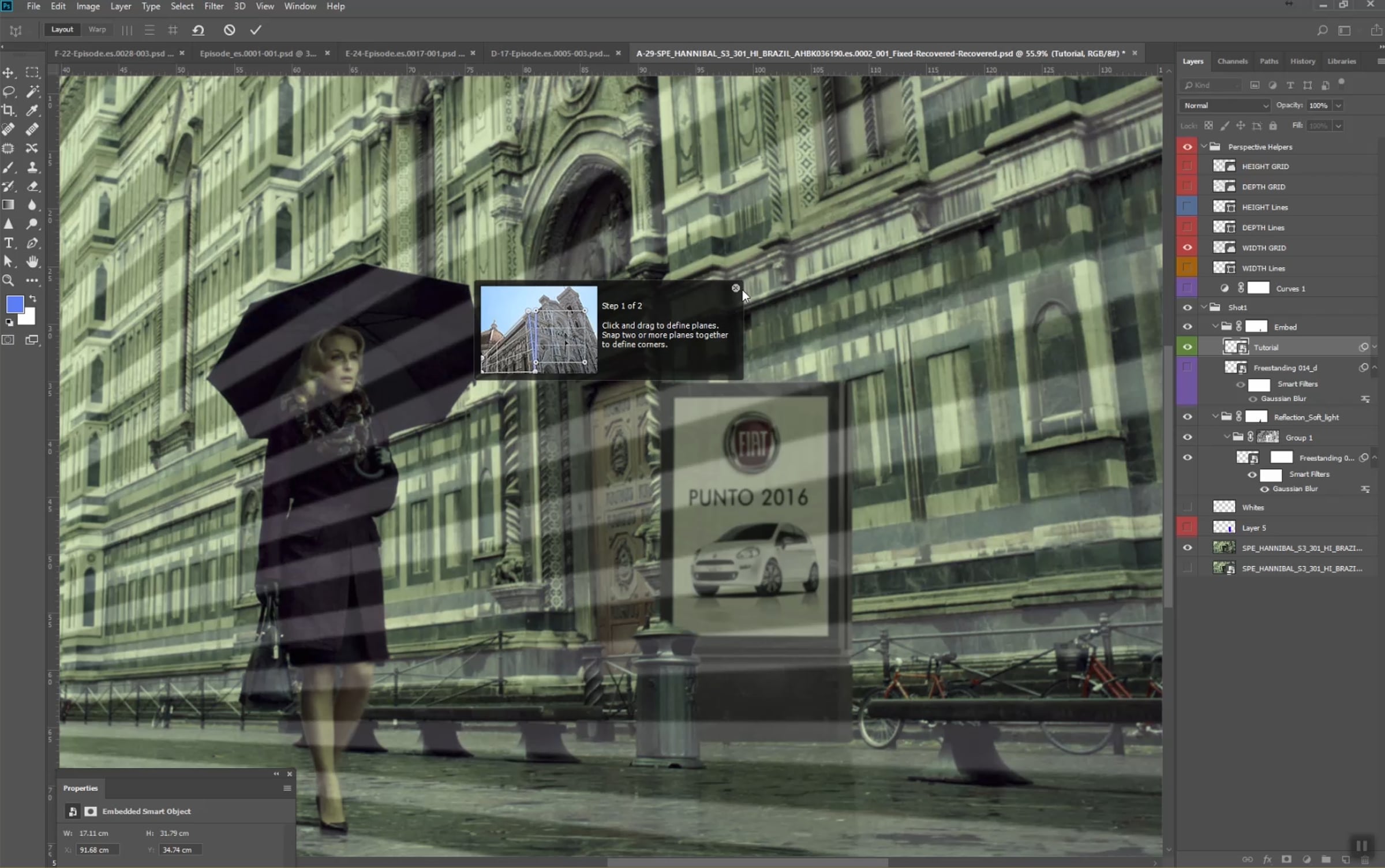1385x868 pixels.
Task: Hide the Perspective Helpers group
Action: [1187, 147]
